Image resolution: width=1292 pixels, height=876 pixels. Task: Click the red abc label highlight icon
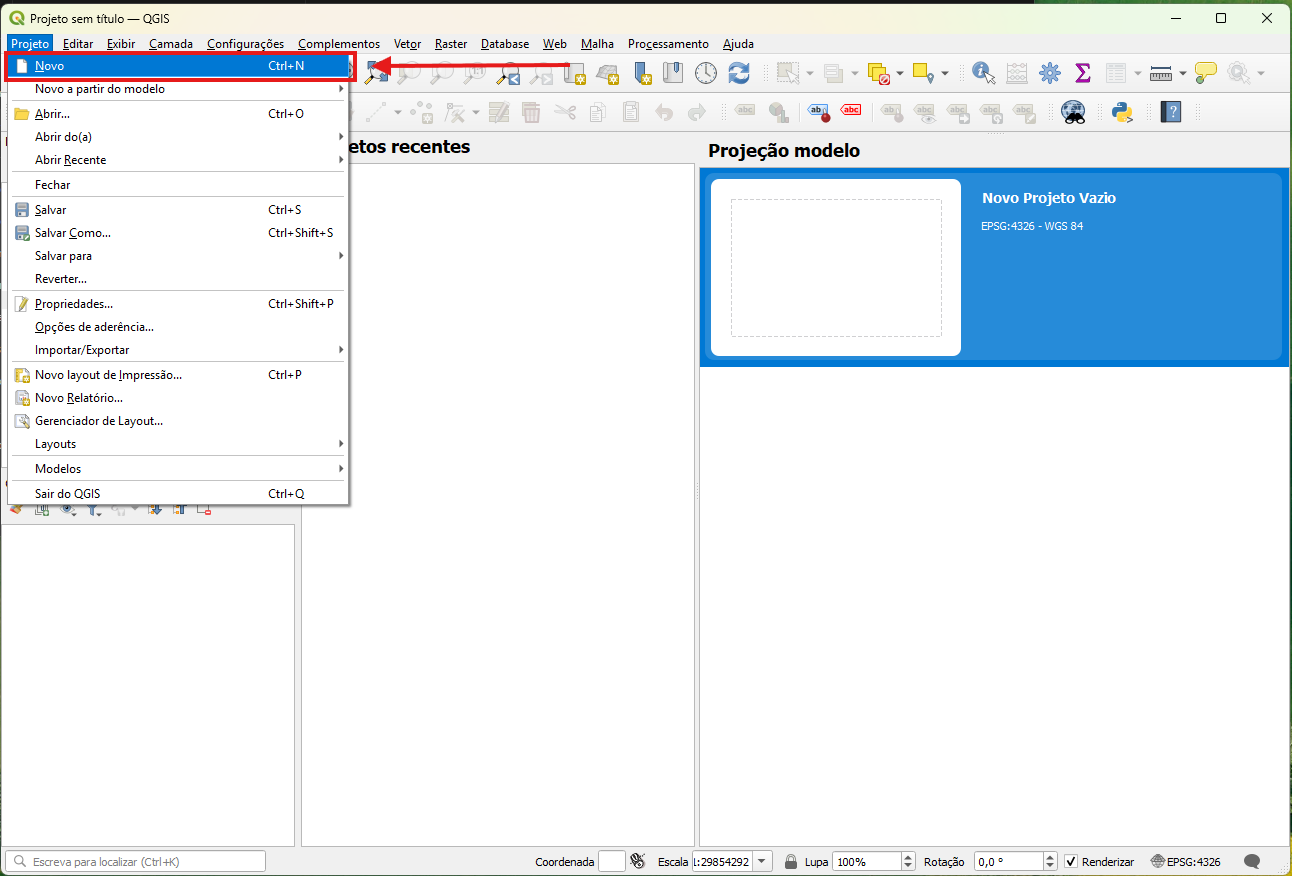(x=851, y=112)
